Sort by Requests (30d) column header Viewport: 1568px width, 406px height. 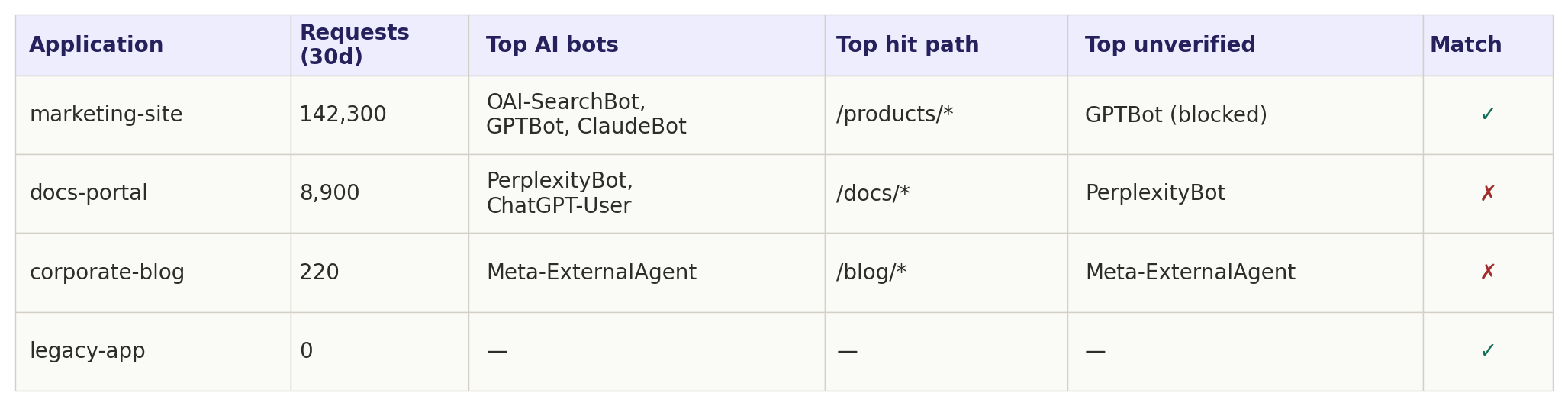pyautogui.click(x=354, y=45)
